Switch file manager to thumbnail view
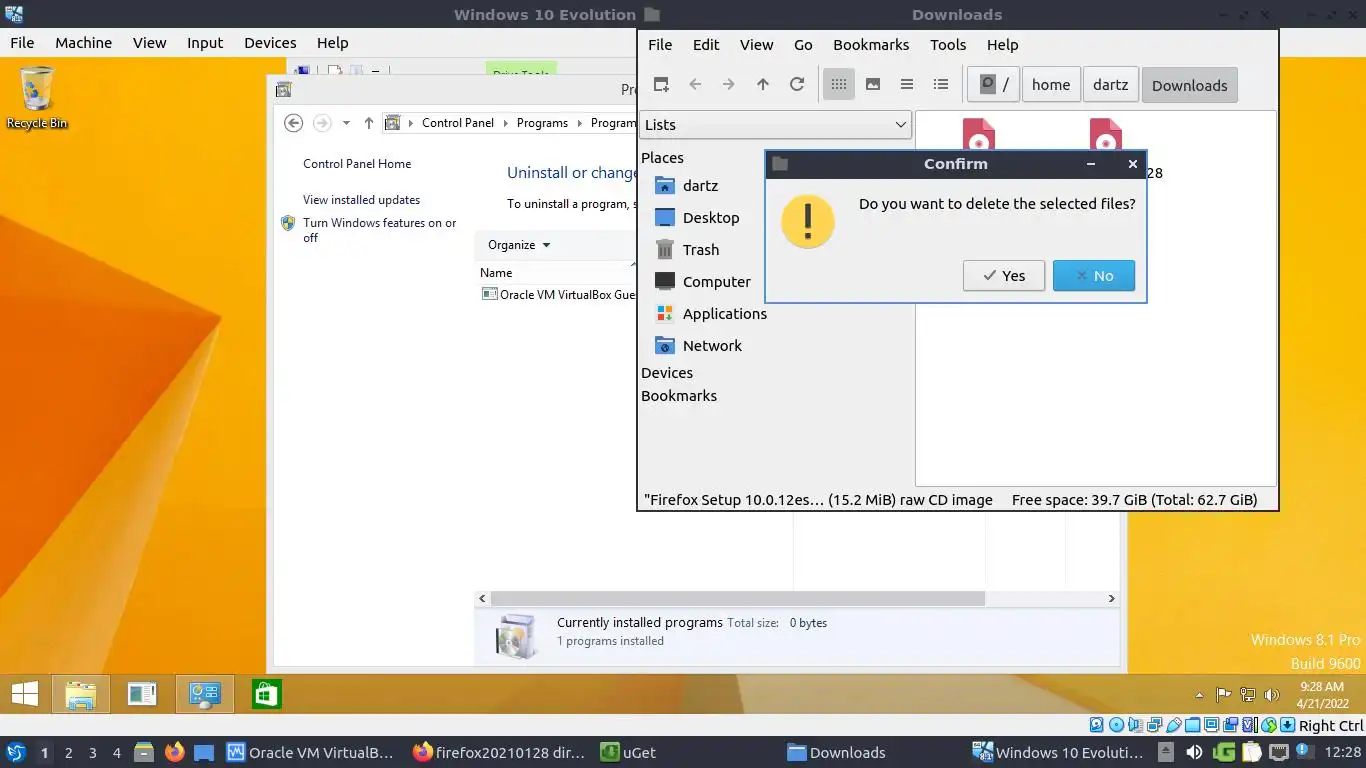Viewport: 1366px width, 768px height. [x=873, y=85]
